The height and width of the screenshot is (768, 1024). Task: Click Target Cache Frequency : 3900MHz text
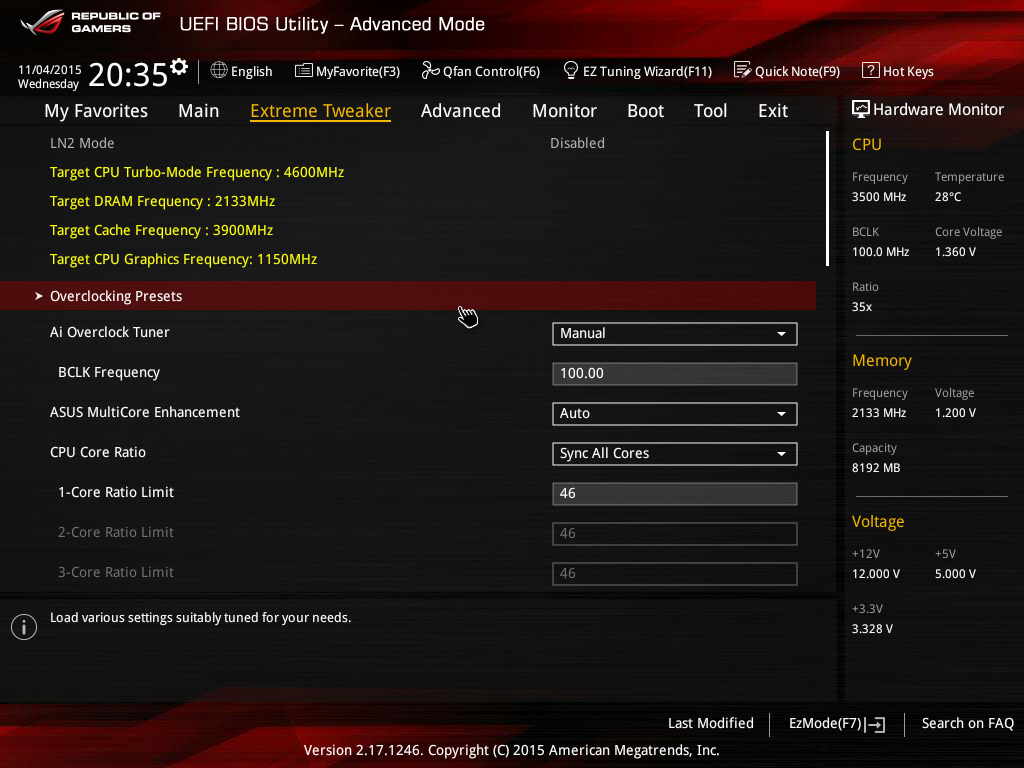161,231
